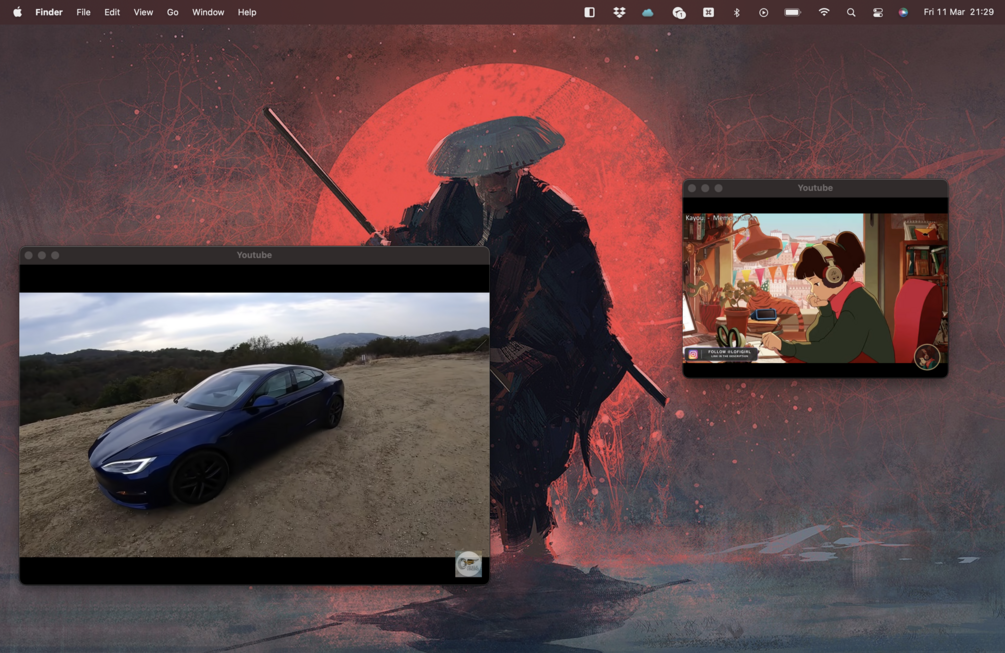Screen dimensions: 1005x653
Task: Open Control Center
Action: coord(877,12)
